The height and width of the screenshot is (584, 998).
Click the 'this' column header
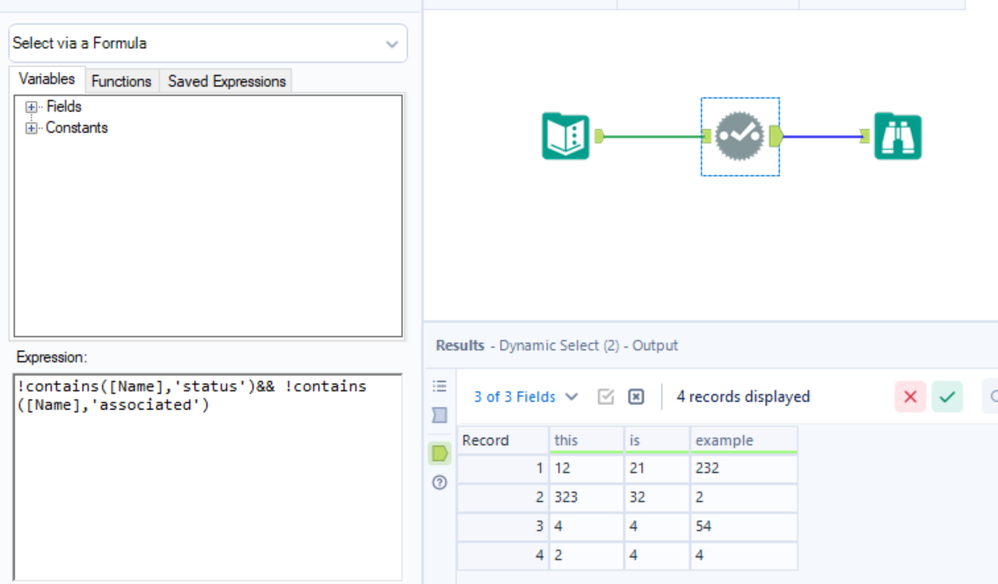(586, 440)
